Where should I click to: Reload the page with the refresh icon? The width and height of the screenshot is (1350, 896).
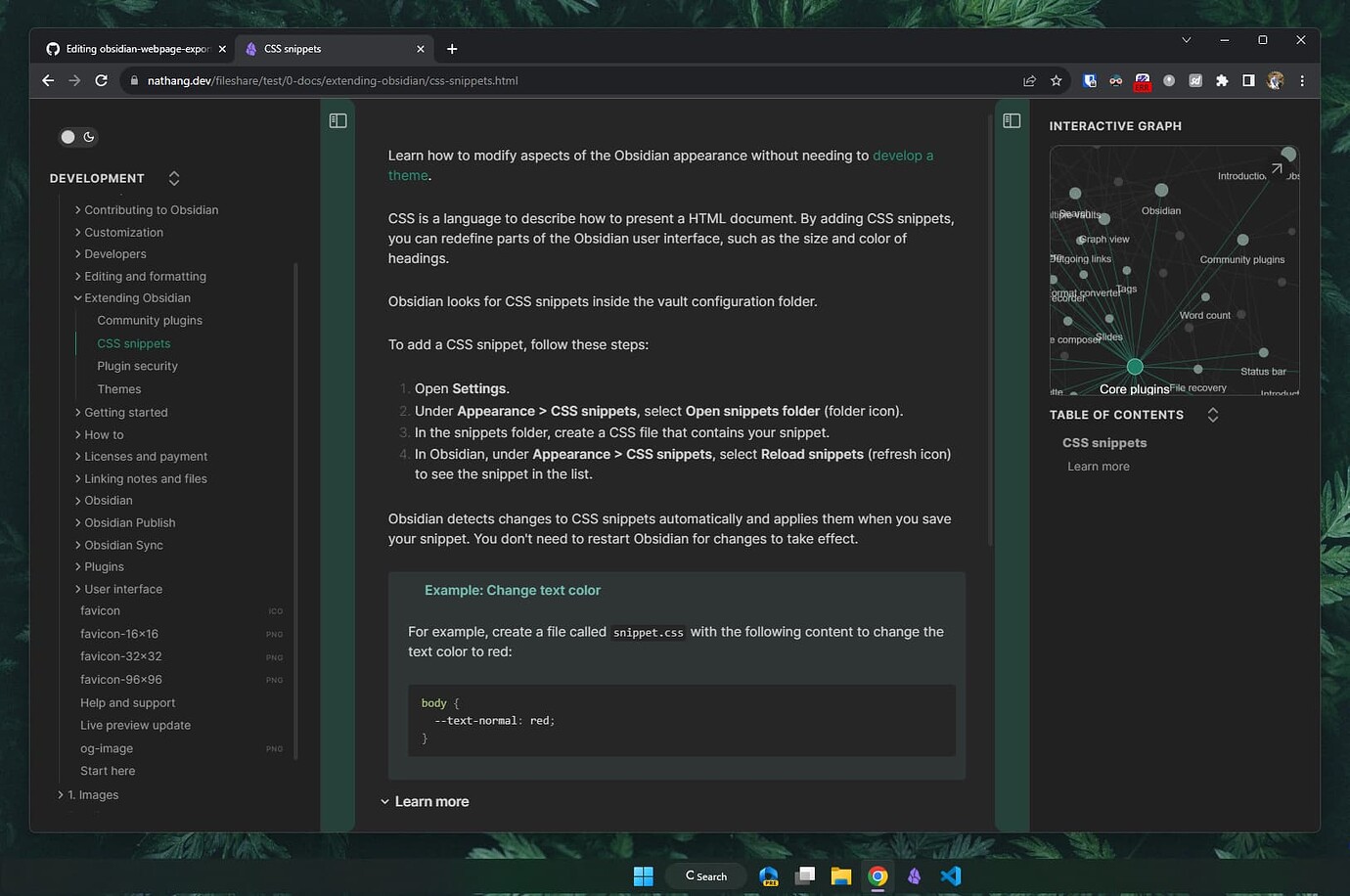click(x=101, y=80)
